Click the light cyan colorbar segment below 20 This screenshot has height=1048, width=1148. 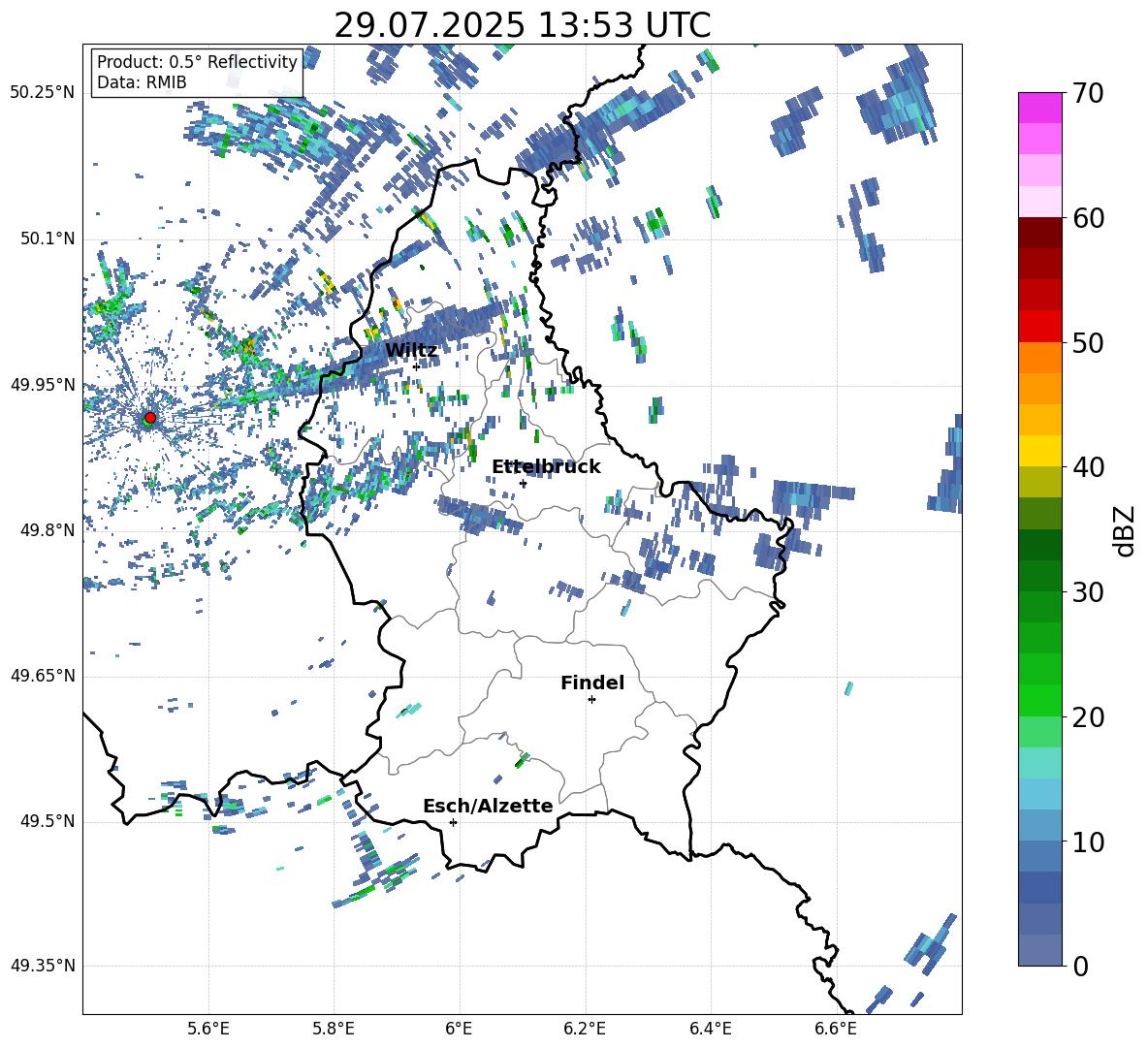tap(1039, 763)
